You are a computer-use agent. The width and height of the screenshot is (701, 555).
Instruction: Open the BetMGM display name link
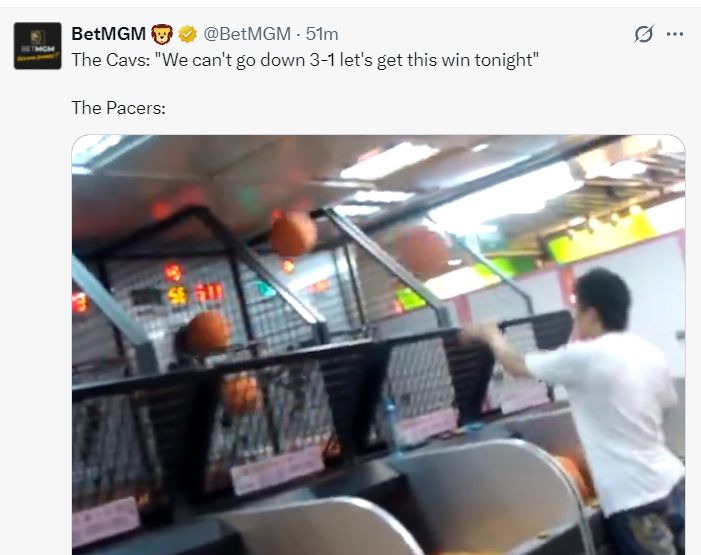click(109, 34)
